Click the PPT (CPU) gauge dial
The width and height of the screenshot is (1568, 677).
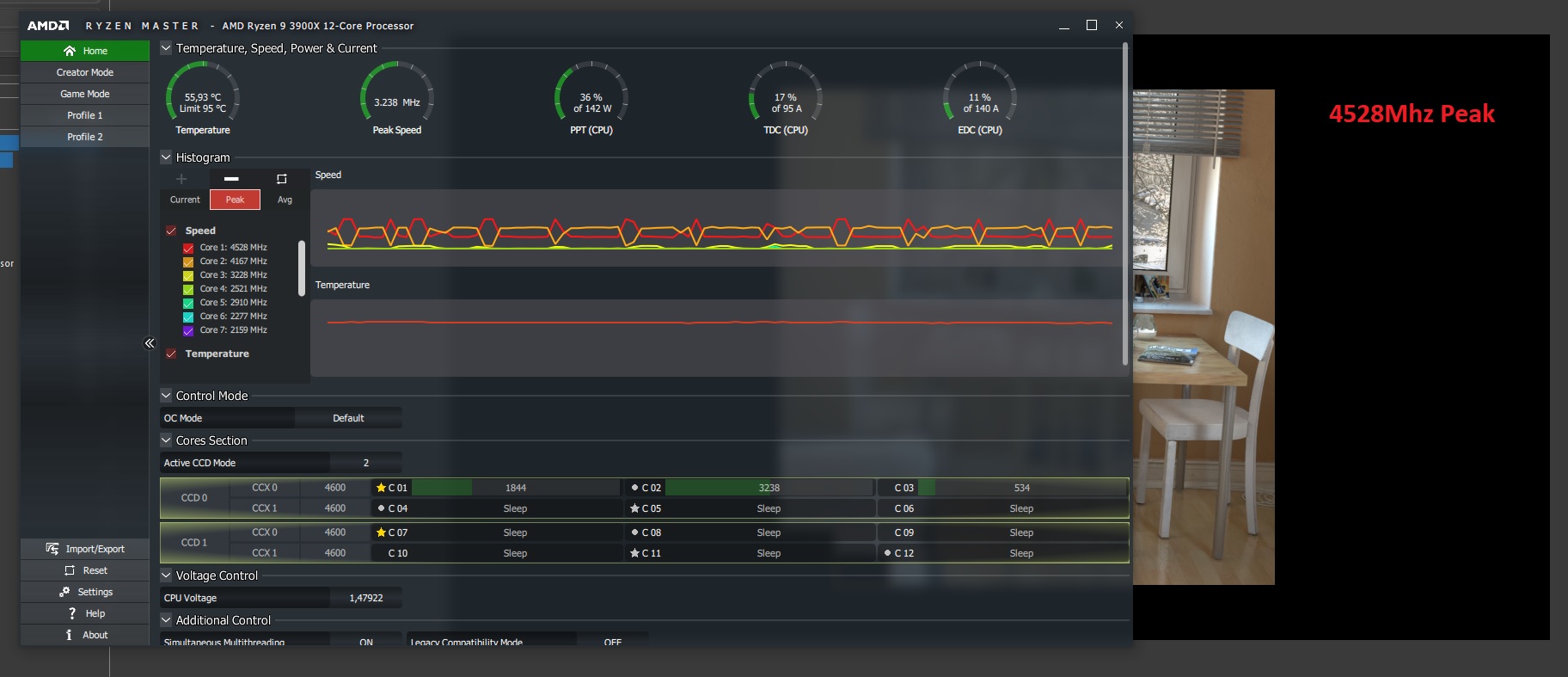point(591,93)
